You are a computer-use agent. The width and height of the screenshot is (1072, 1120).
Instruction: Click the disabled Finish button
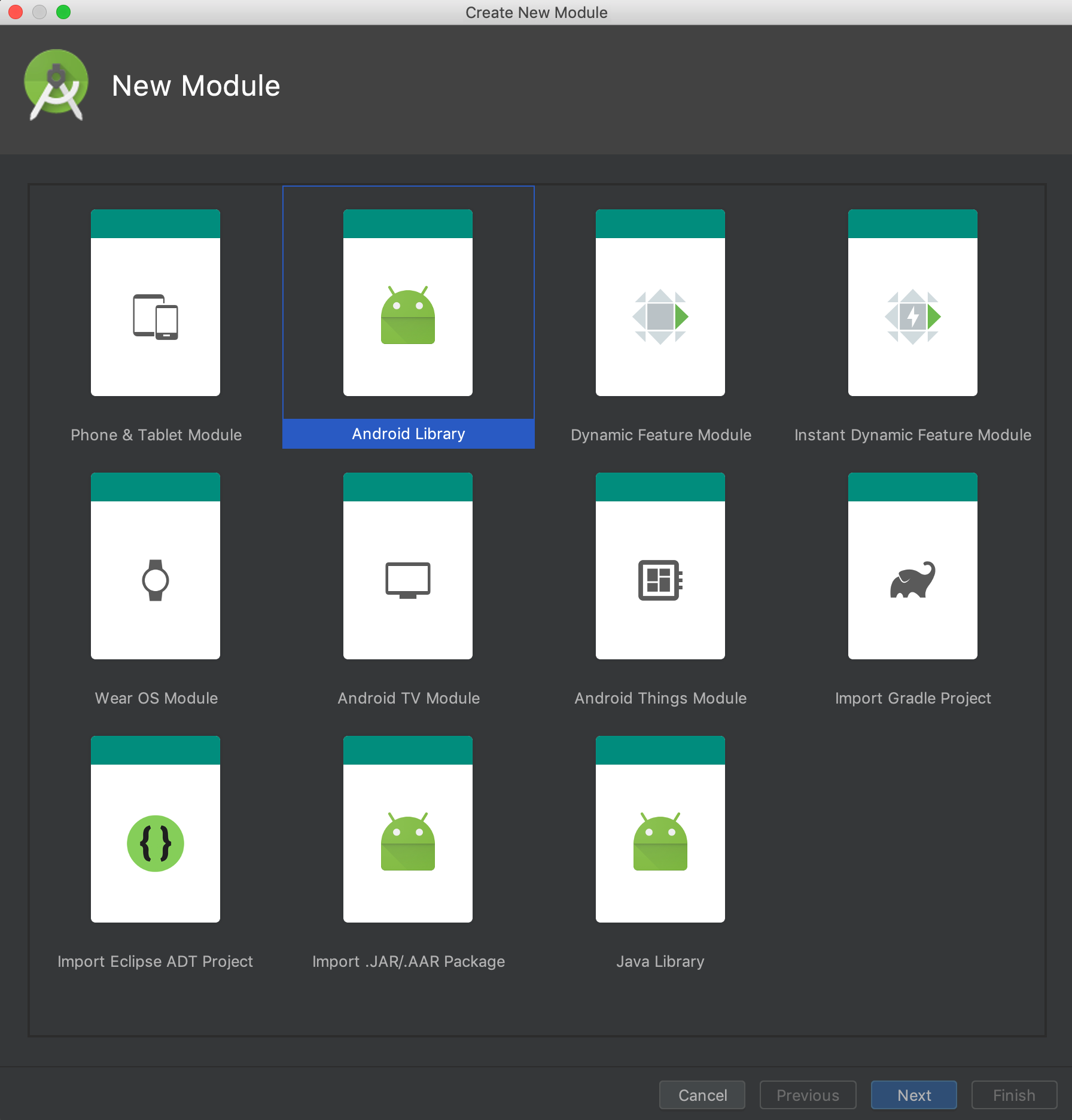[1015, 1095]
